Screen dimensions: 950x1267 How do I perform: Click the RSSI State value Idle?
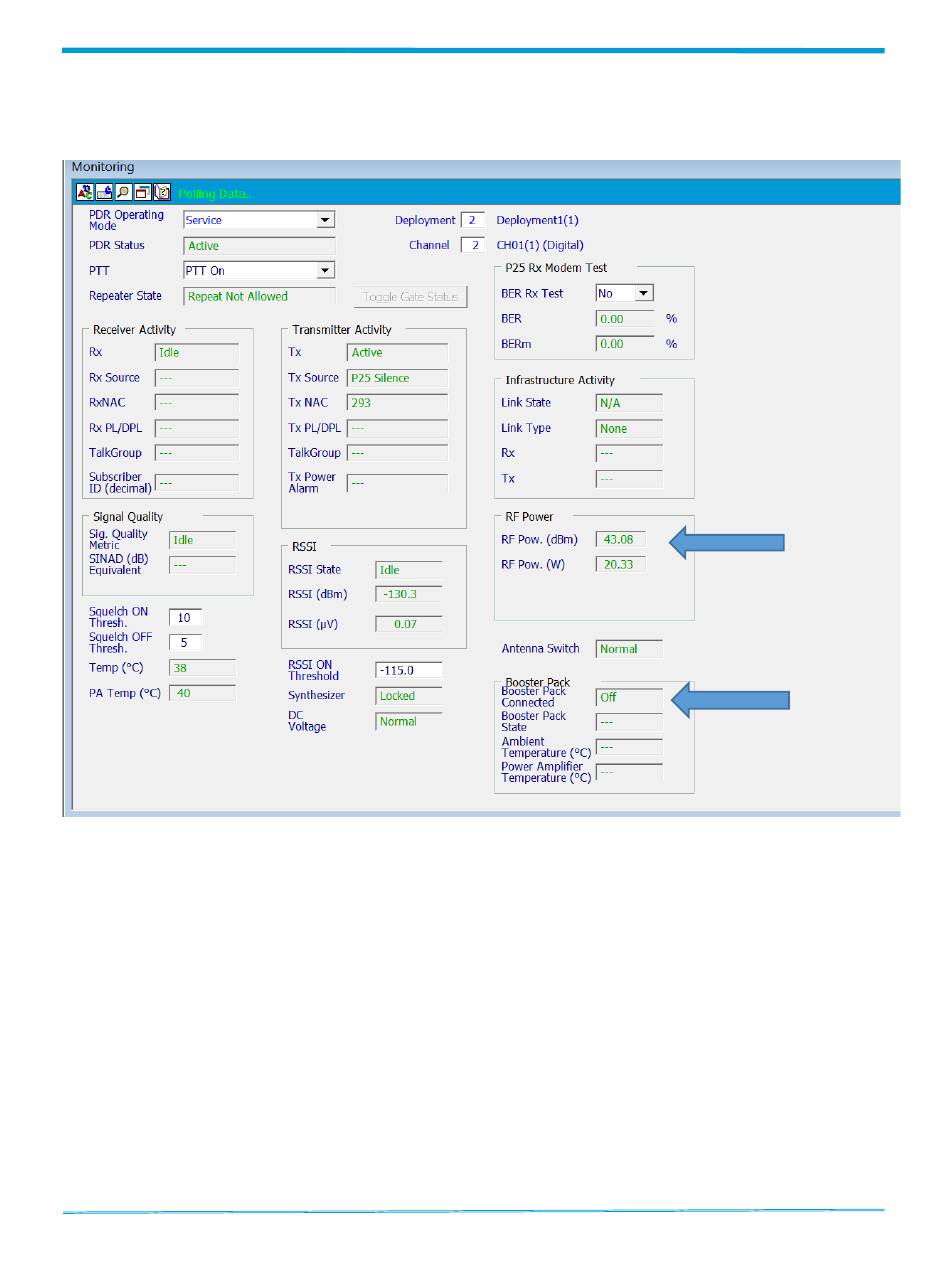coord(409,569)
